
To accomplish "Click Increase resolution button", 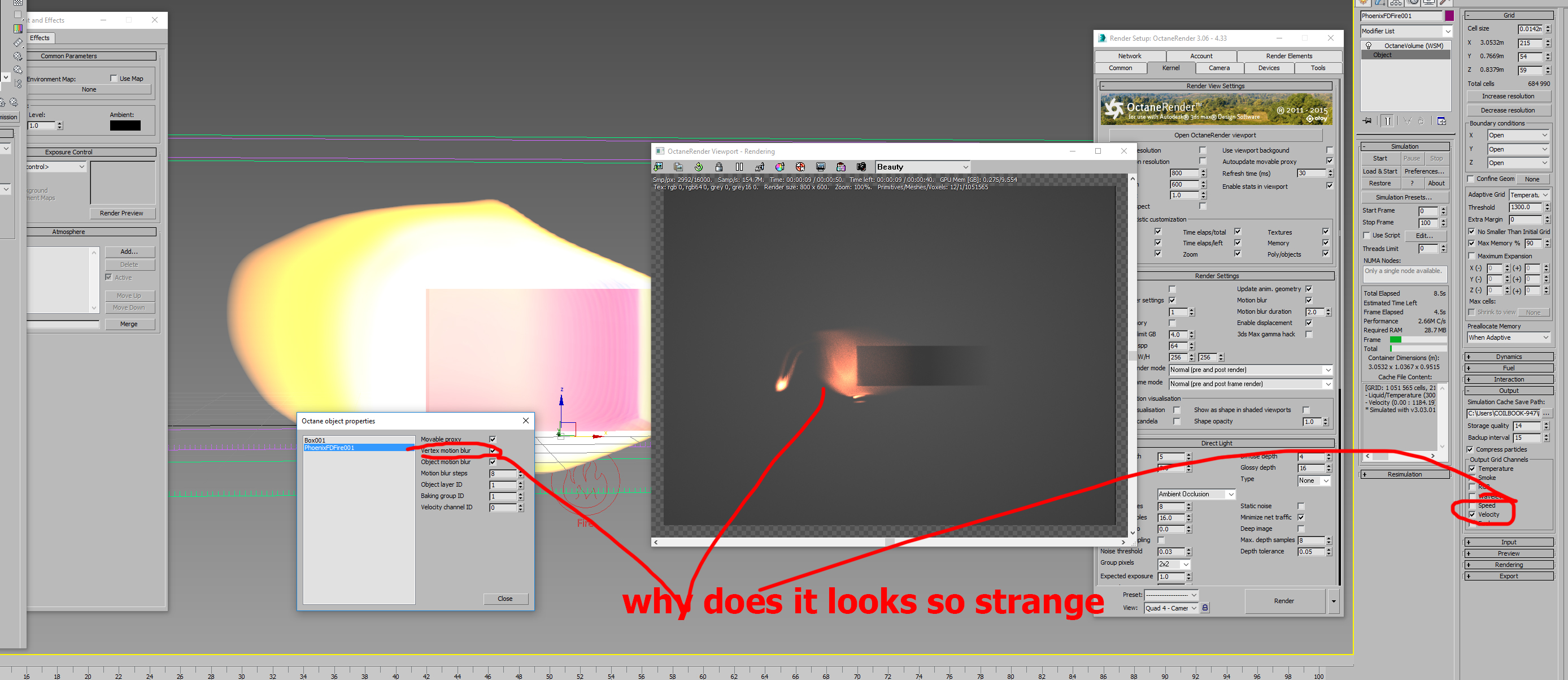I will (x=1508, y=96).
